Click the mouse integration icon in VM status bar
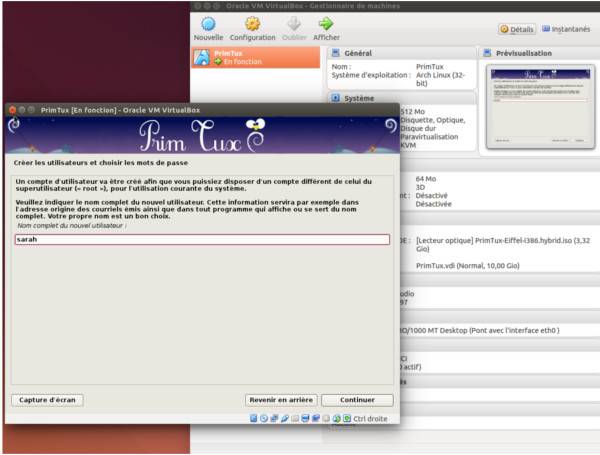600x455 pixels. click(x=336, y=418)
